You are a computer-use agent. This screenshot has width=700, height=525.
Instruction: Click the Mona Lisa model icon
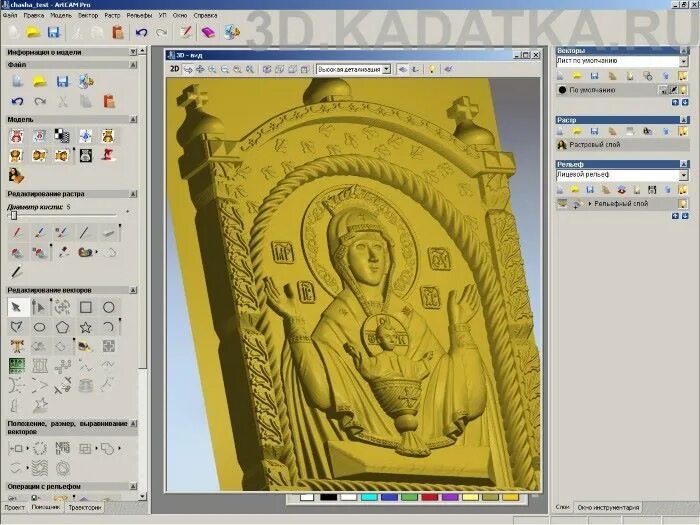click(16, 176)
